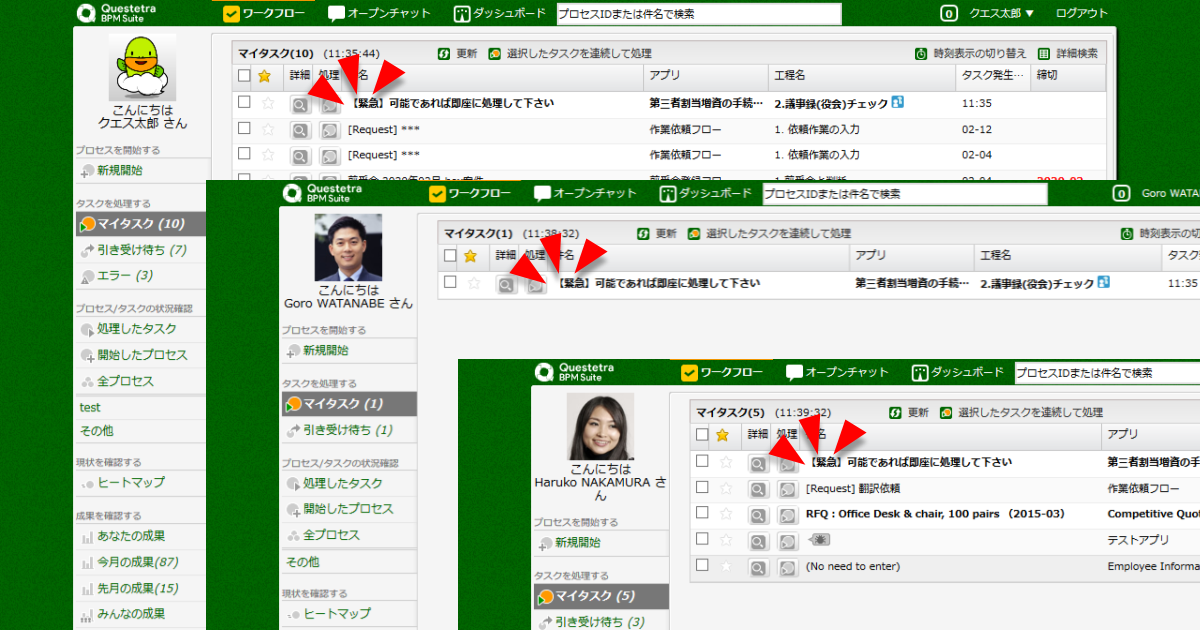Click the 0 counter badge in クエス太郎's header
This screenshot has height=630, width=1200.
tap(948, 14)
